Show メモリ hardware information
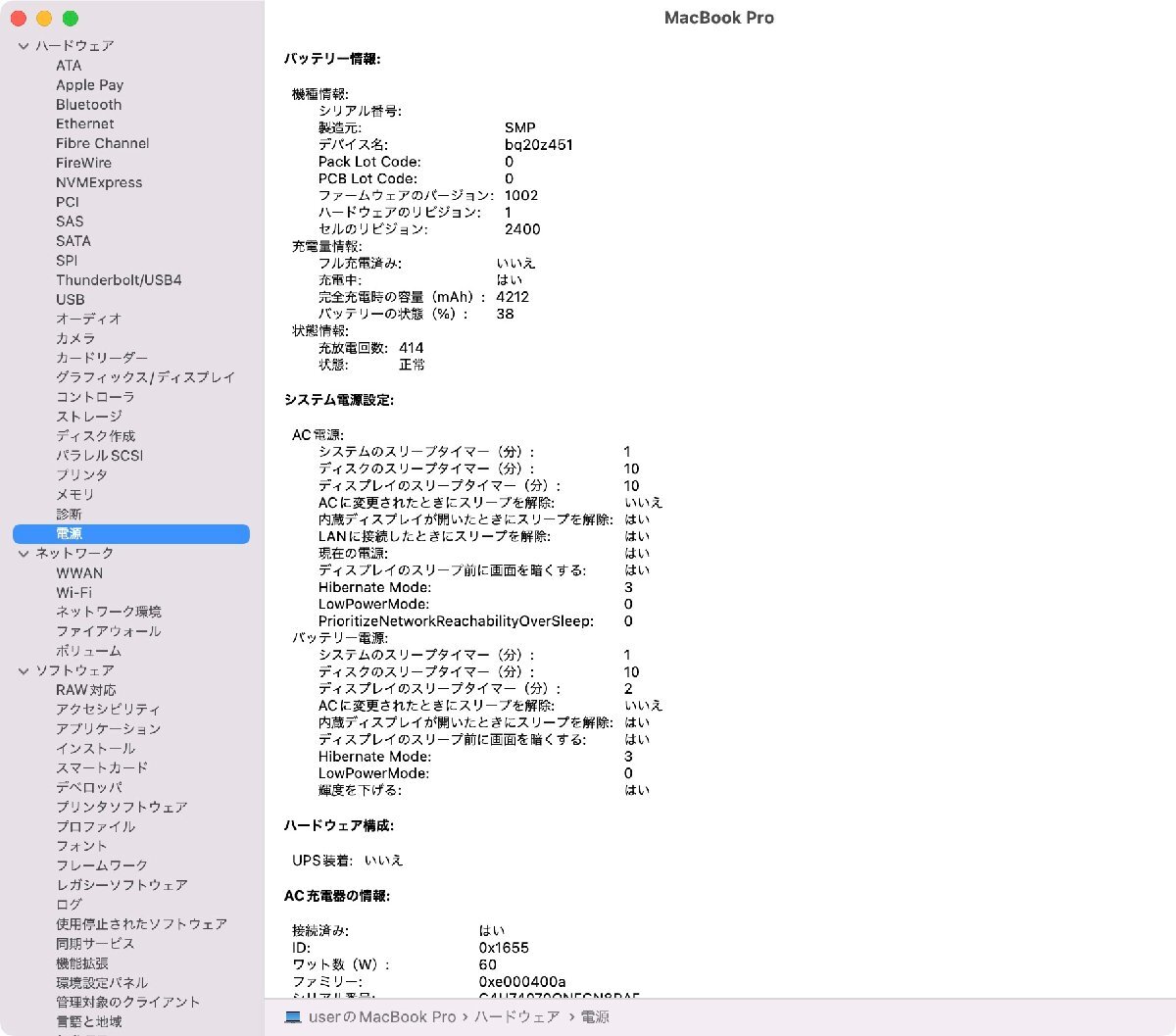This screenshot has width=1176, height=1036. [x=73, y=494]
